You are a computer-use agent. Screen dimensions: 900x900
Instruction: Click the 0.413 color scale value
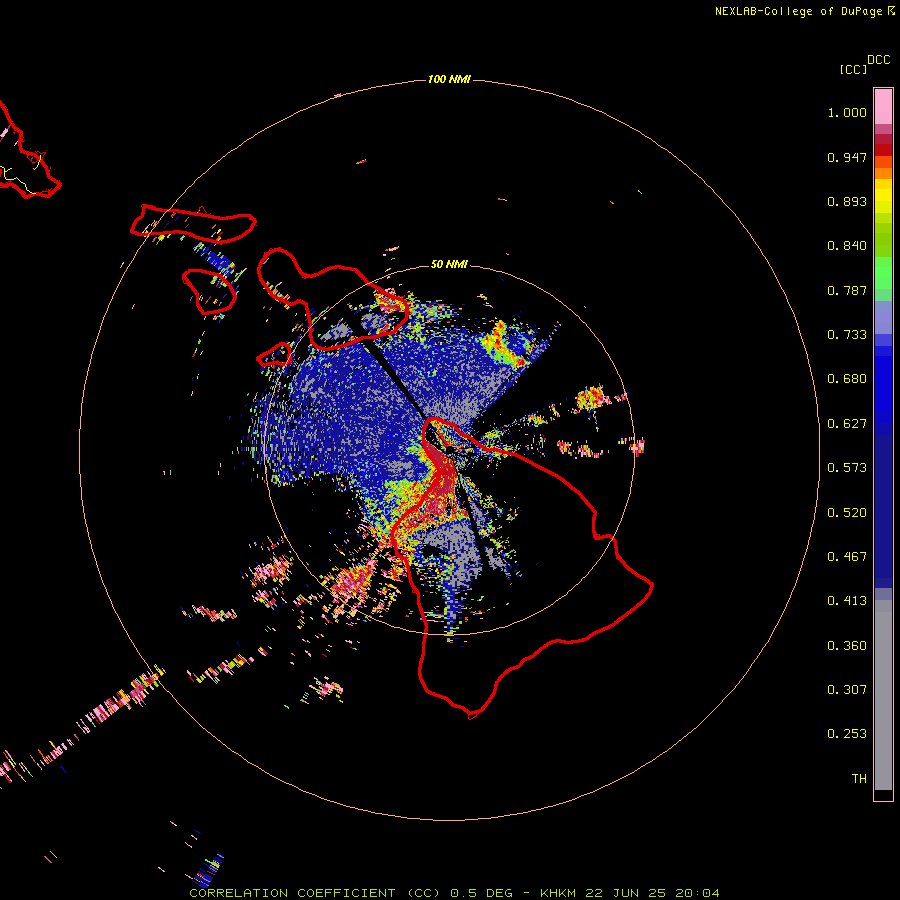pos(847,601)
